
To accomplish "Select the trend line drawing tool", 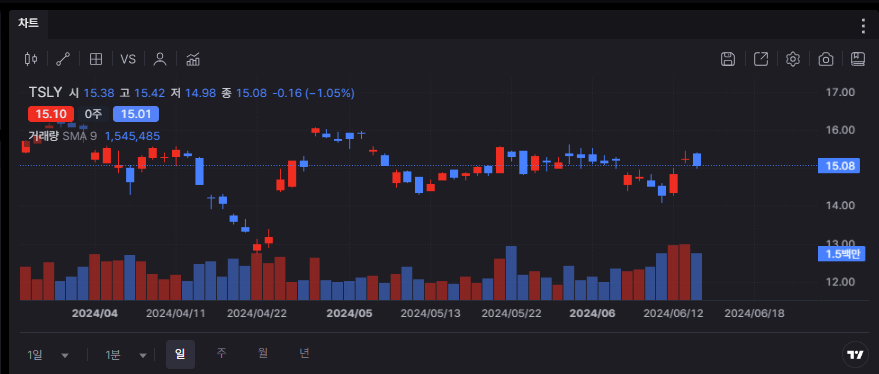I will pos(63,59).
